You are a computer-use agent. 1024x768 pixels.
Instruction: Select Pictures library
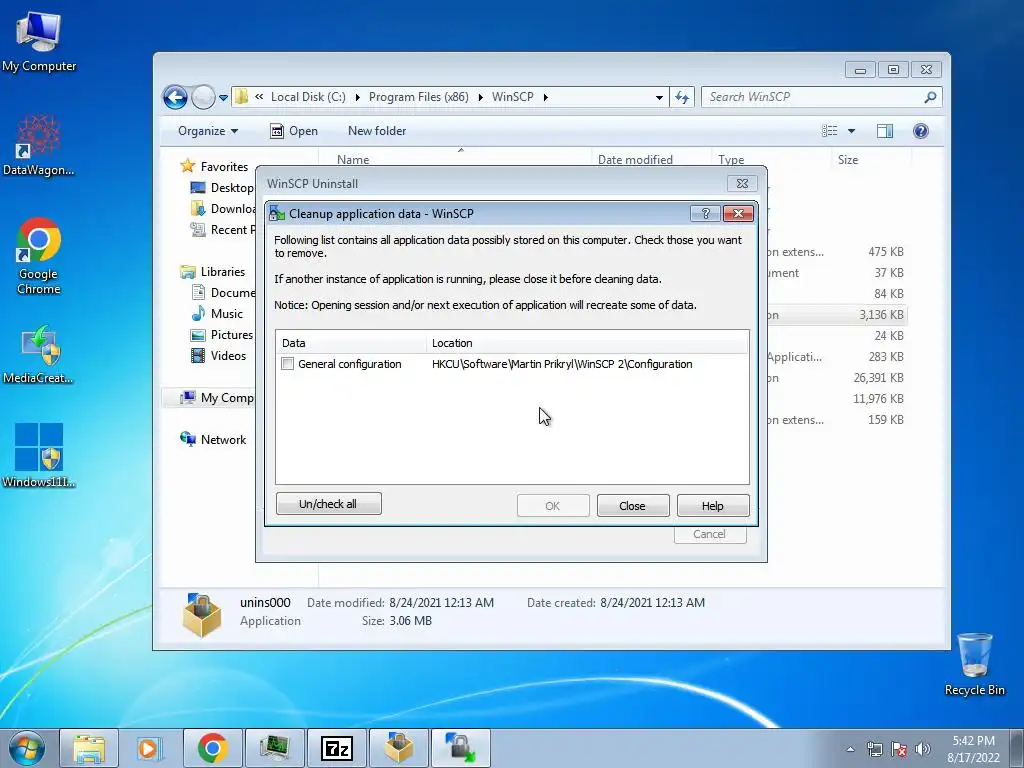coord(222,334)
